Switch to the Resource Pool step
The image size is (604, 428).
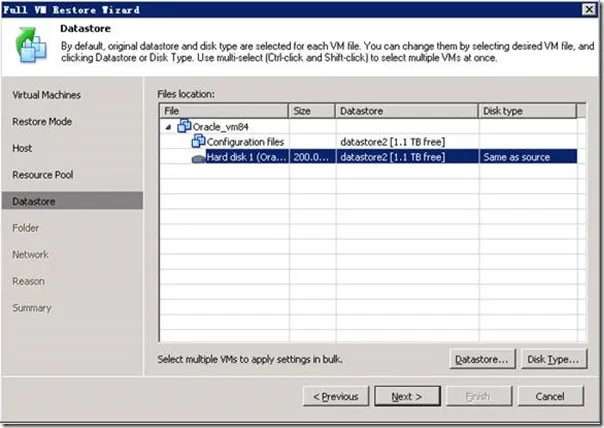point(43,175)
